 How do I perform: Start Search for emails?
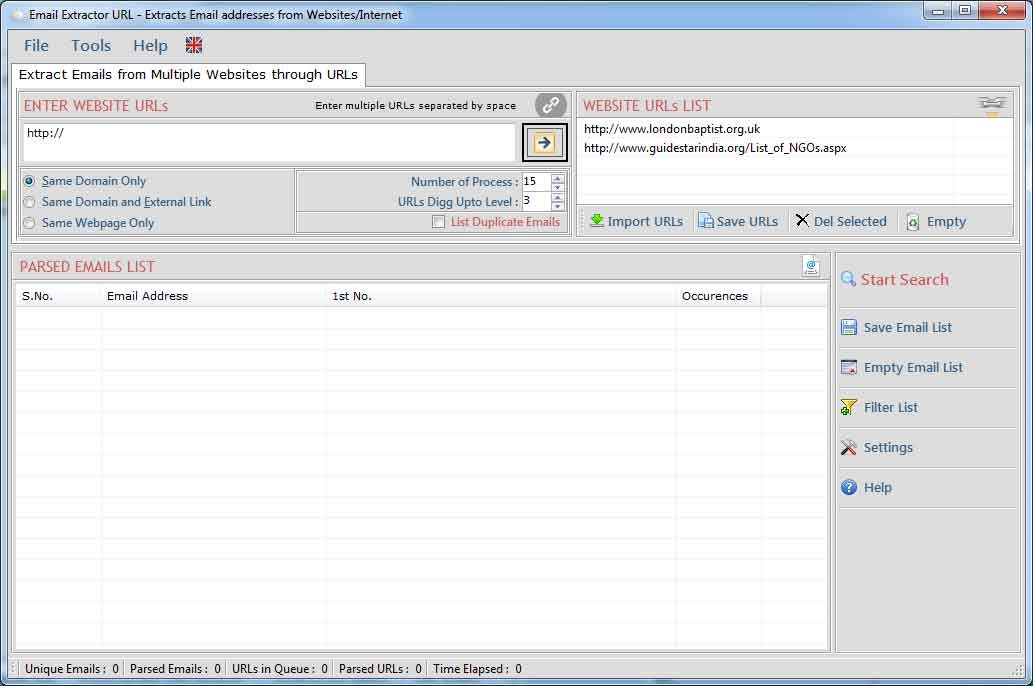click(x=895, y=279)
